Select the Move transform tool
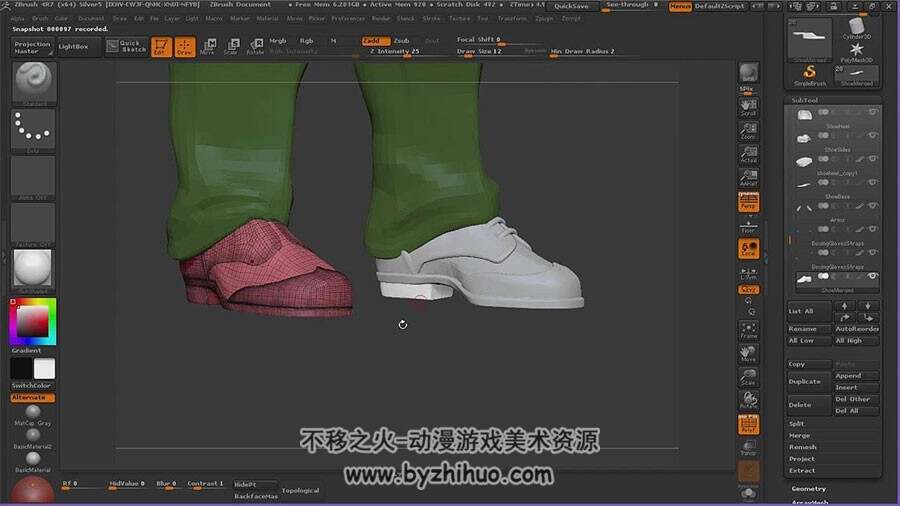 click(x=208, y=46)
